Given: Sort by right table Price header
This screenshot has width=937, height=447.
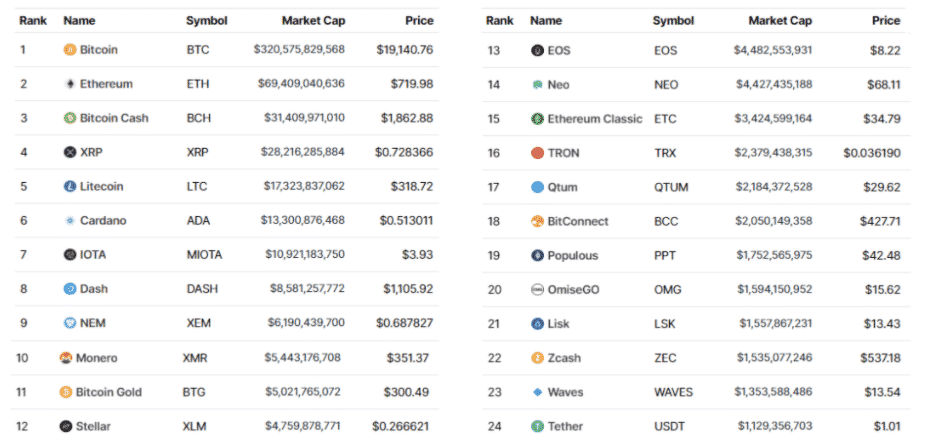Looking at the screenshot, I should click(x=885, y=20).
